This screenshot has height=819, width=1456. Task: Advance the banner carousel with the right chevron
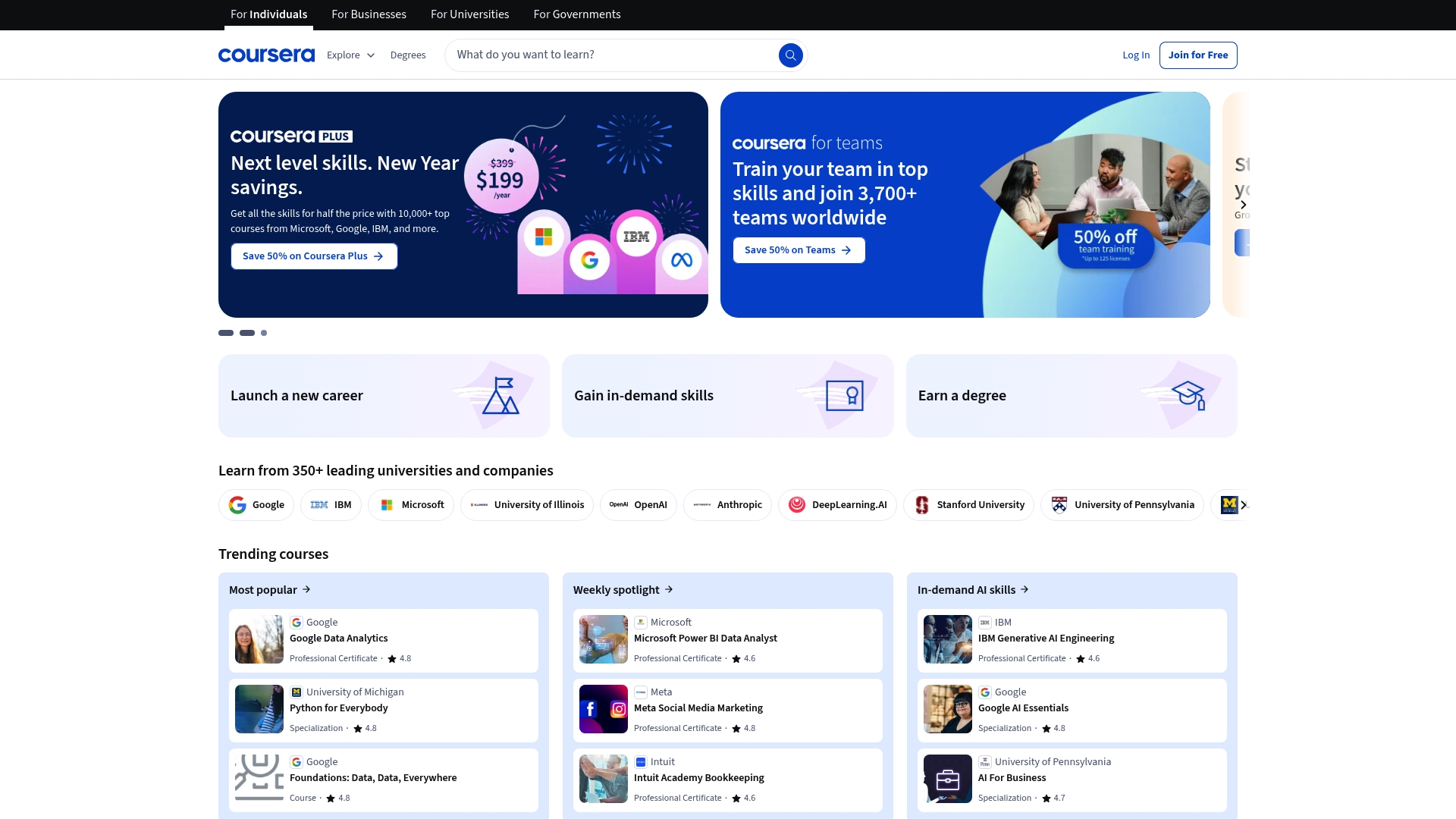(x=1243, y=204)
